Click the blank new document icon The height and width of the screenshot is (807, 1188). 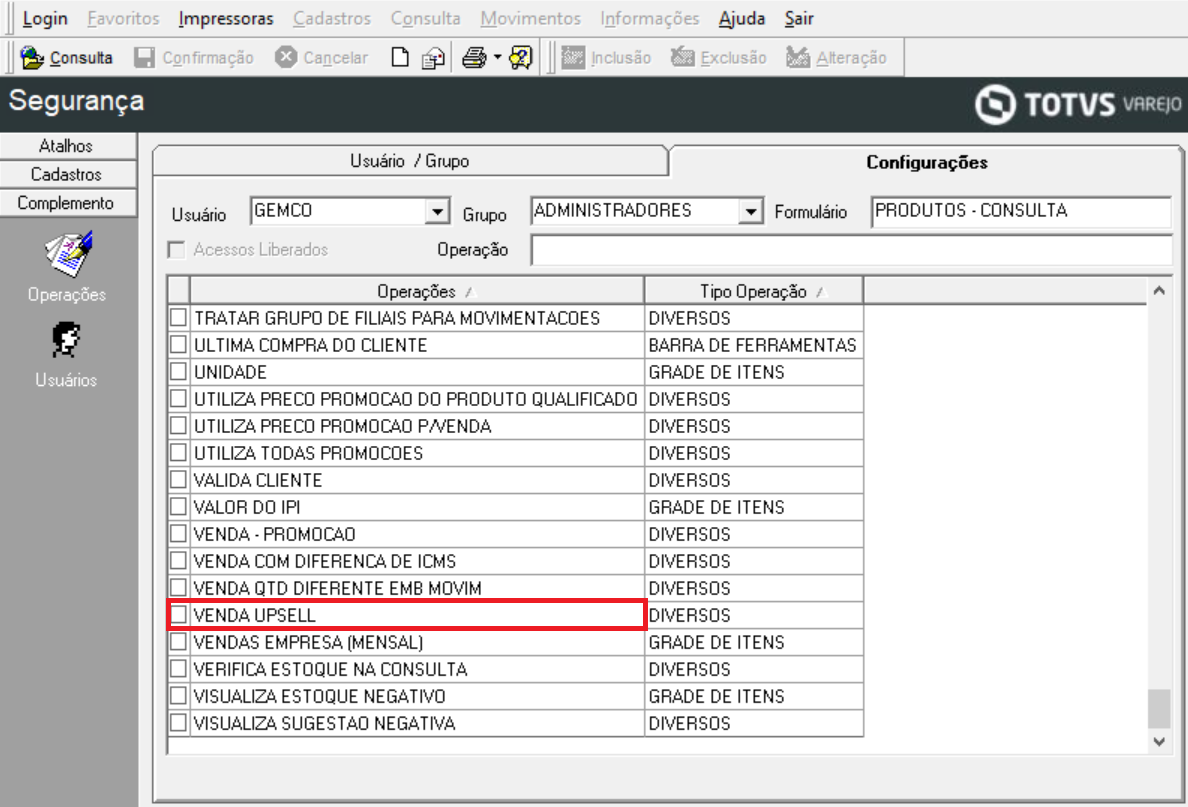pos(400,58)
